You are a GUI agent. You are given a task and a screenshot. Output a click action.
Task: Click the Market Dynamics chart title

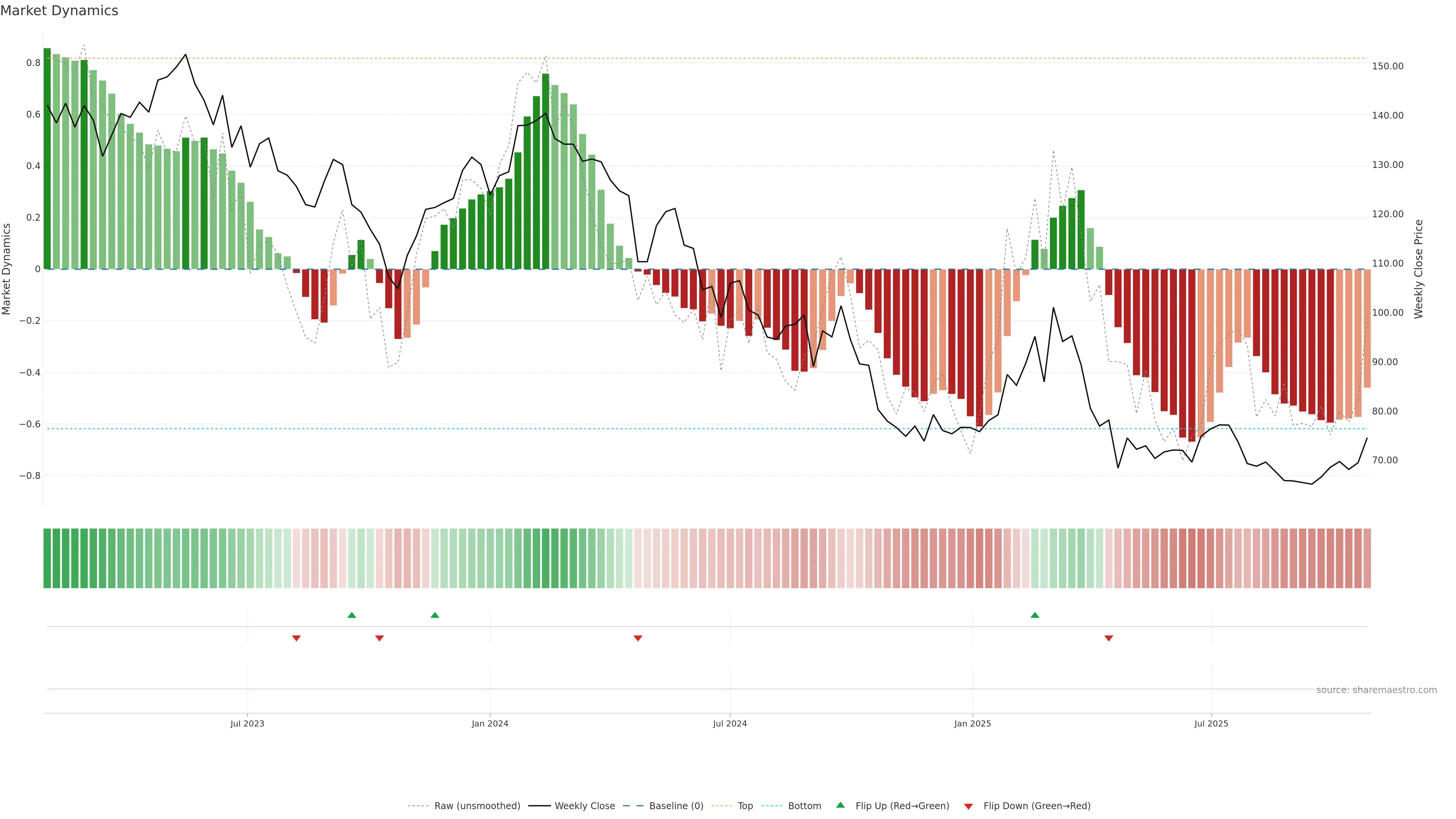60,11
